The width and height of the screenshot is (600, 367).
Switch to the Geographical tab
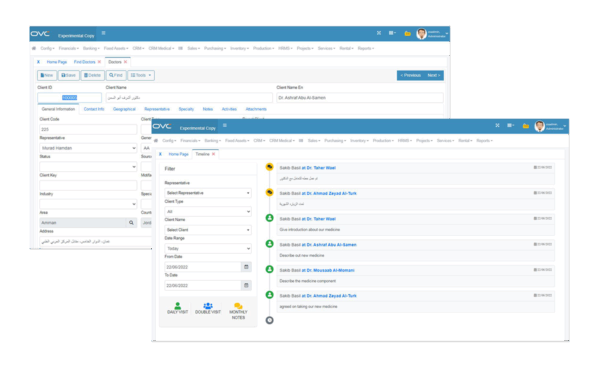(x=124, y=109)
